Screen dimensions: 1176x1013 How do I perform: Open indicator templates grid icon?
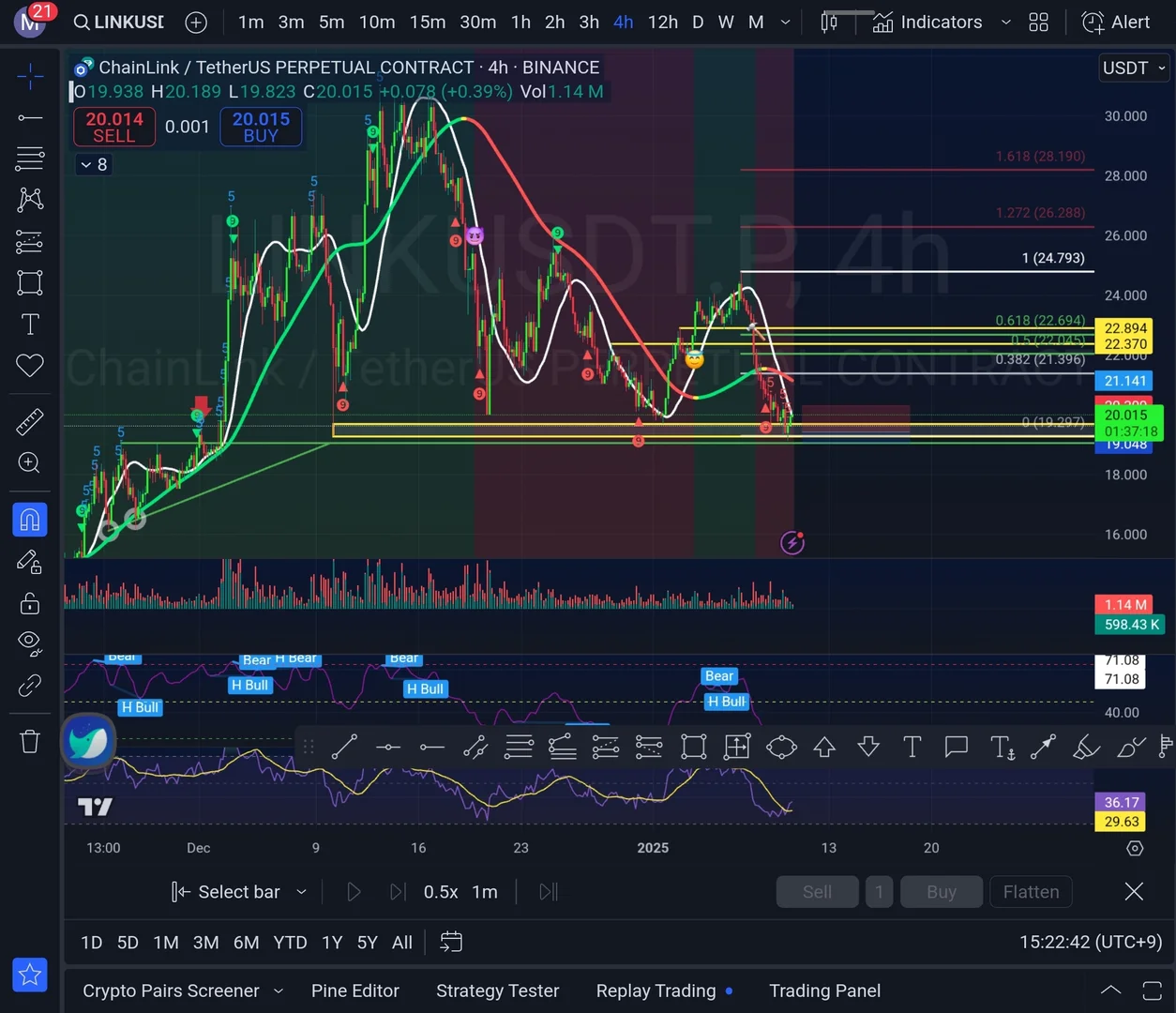tap(1038, 22)
